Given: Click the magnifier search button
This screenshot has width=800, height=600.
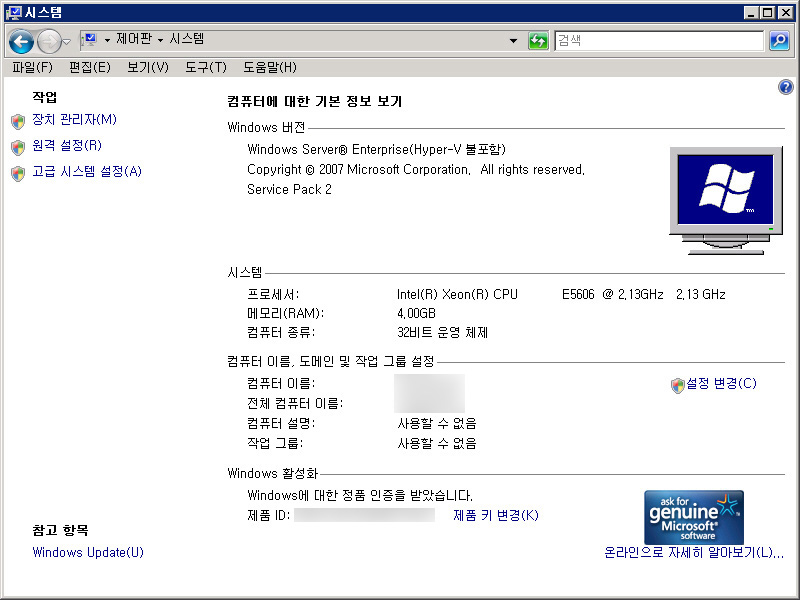Looking at the screenshot, I should coord(779,40).
